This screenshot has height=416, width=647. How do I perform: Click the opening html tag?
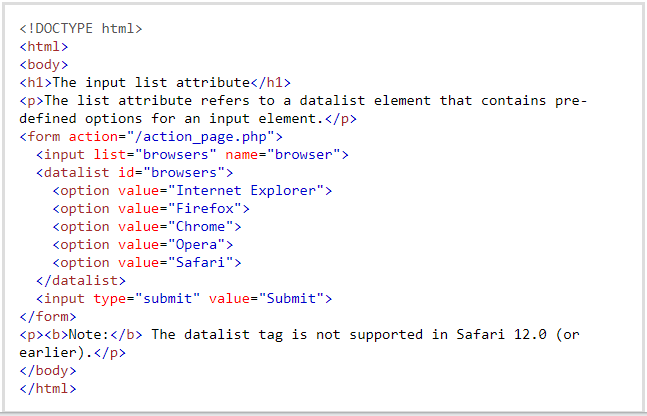click(x=44, y=46)
